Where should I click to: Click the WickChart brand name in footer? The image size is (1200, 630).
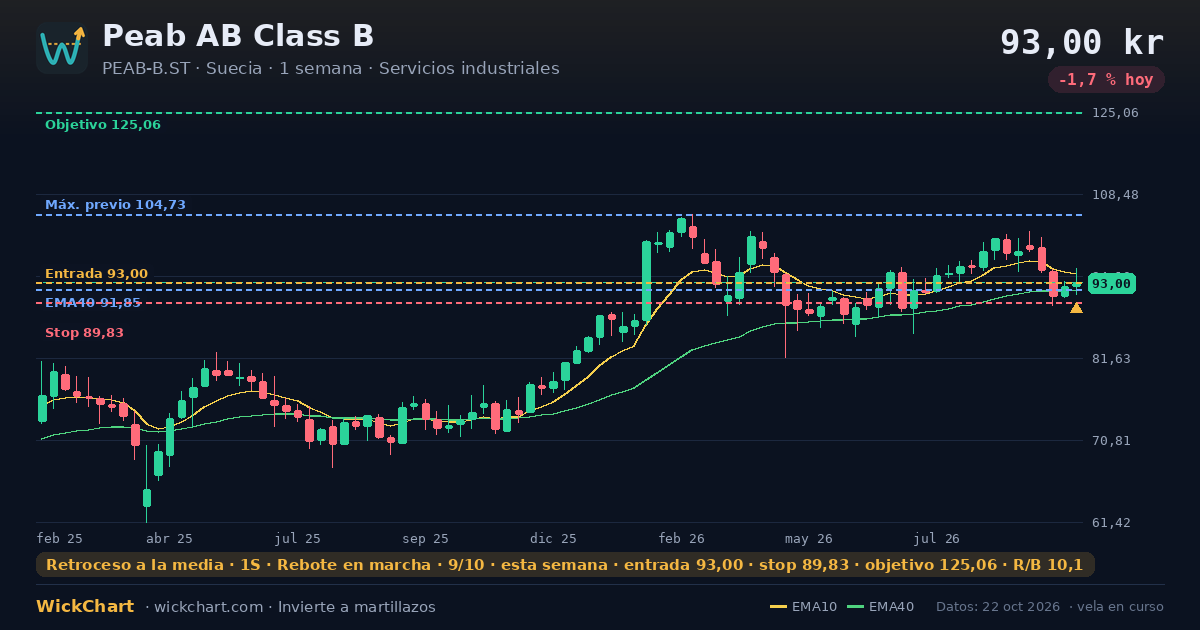(x=85, y=607)
